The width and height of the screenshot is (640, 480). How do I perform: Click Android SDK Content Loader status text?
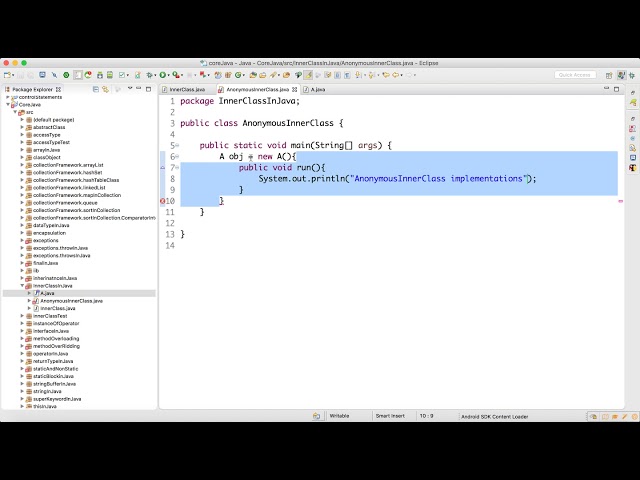(x=495, y=417)
